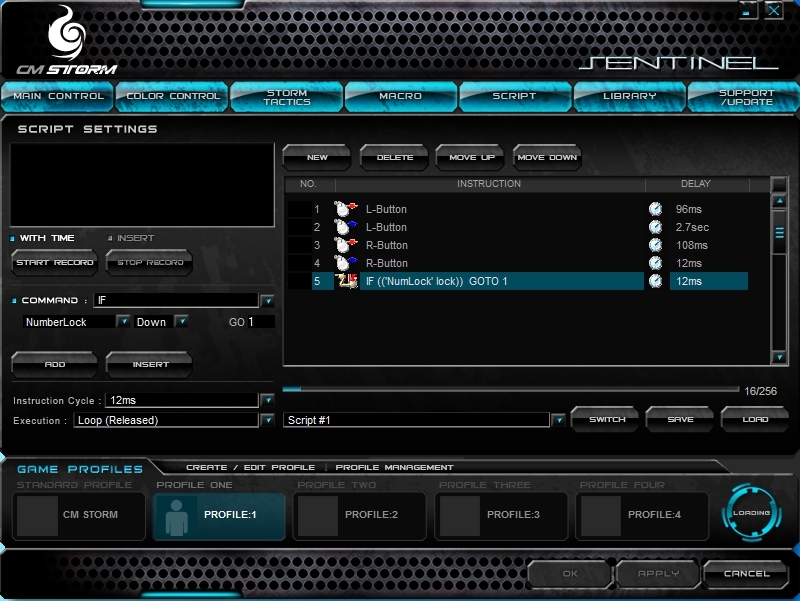
Task: Click the clock icon beside 108ms
Action: 655,245
